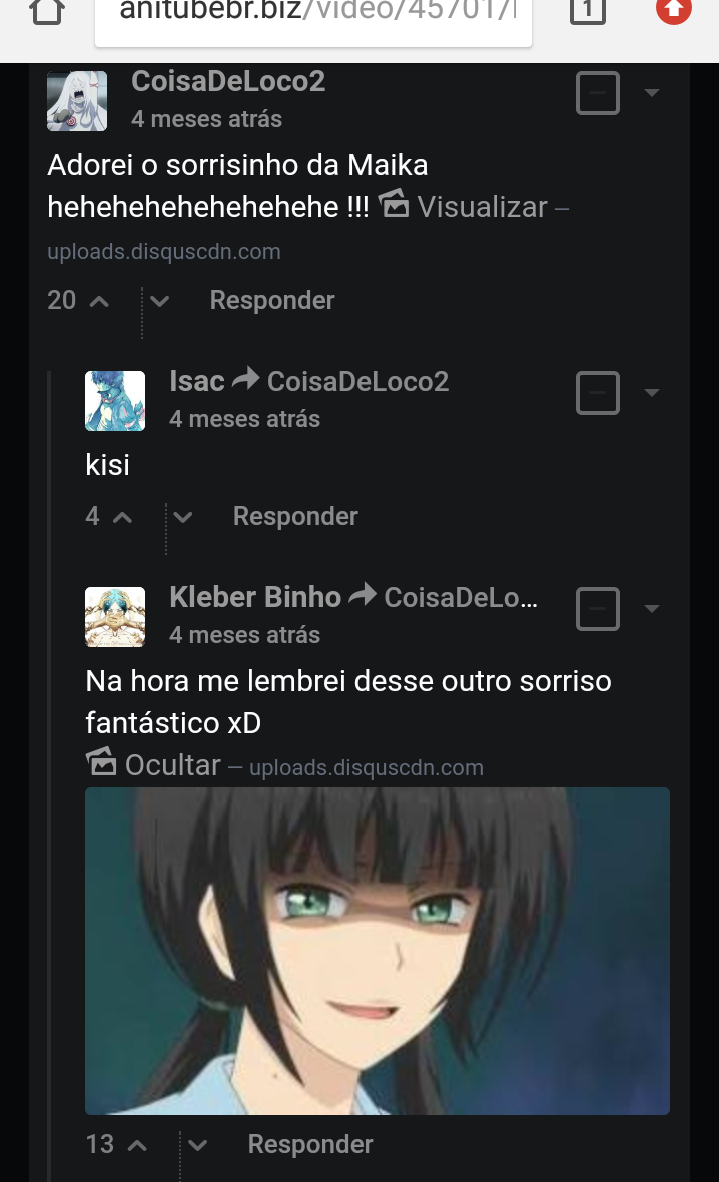Click Ocultar to hide the image

(x=172, y=765)
